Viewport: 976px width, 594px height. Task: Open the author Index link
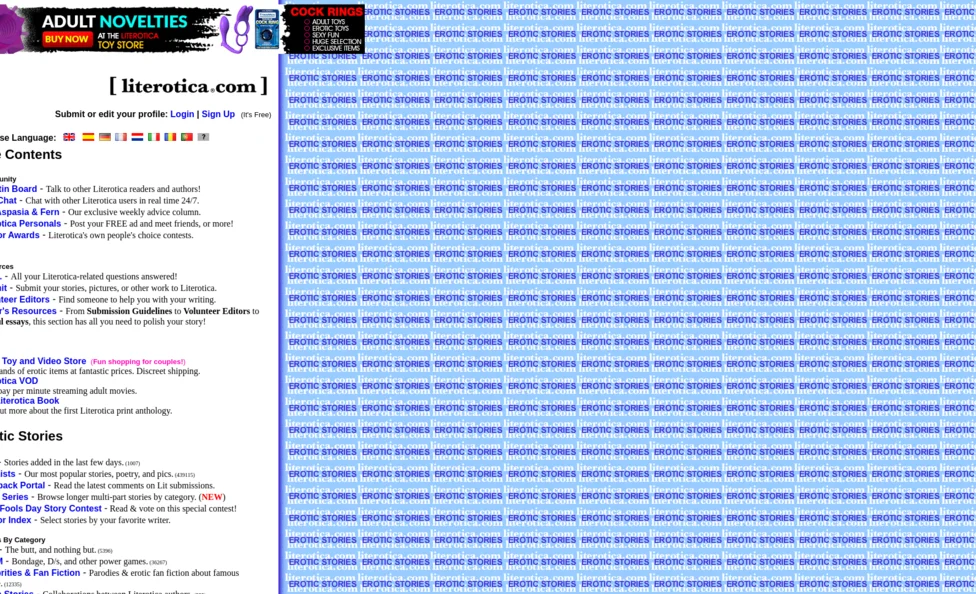tap(16, 520)
